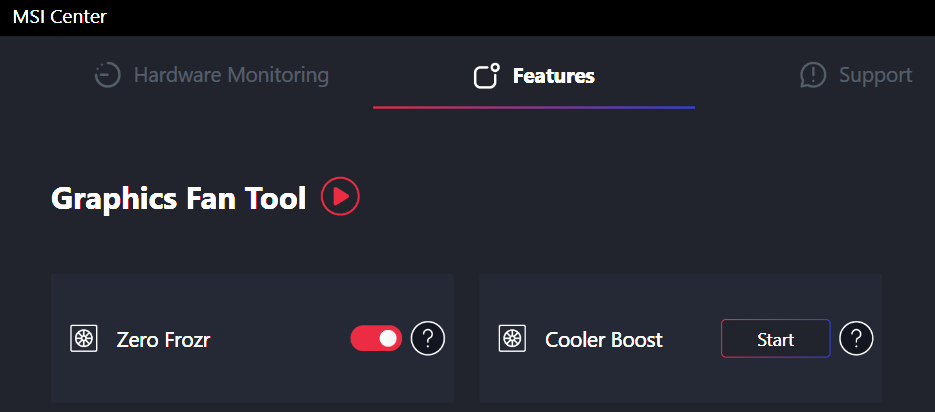Open the Hardware Monitoring tab
The image size is (935, 412).
(212, 76)
